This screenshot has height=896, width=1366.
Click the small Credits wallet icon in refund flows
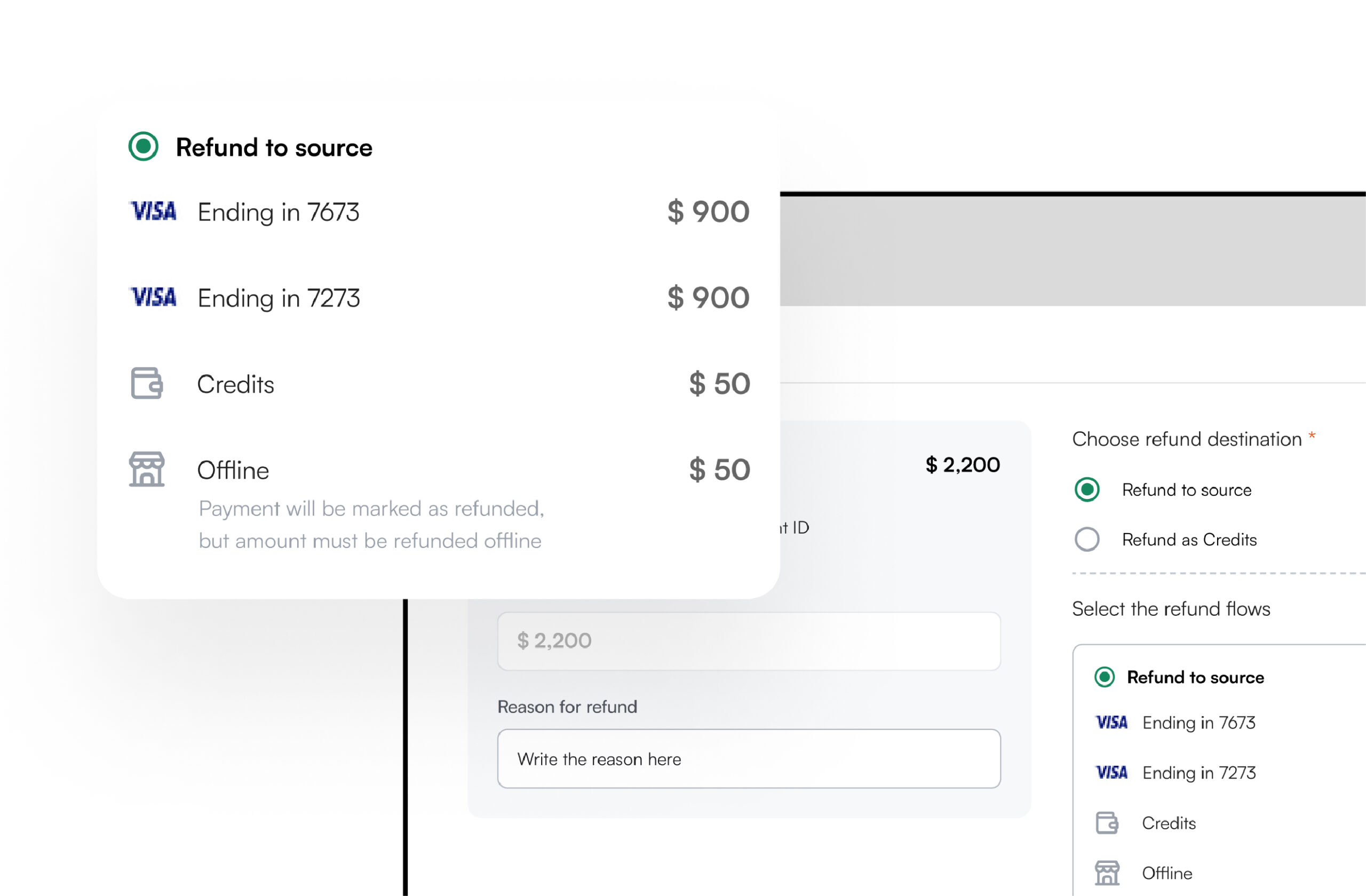pos(1107,822)
